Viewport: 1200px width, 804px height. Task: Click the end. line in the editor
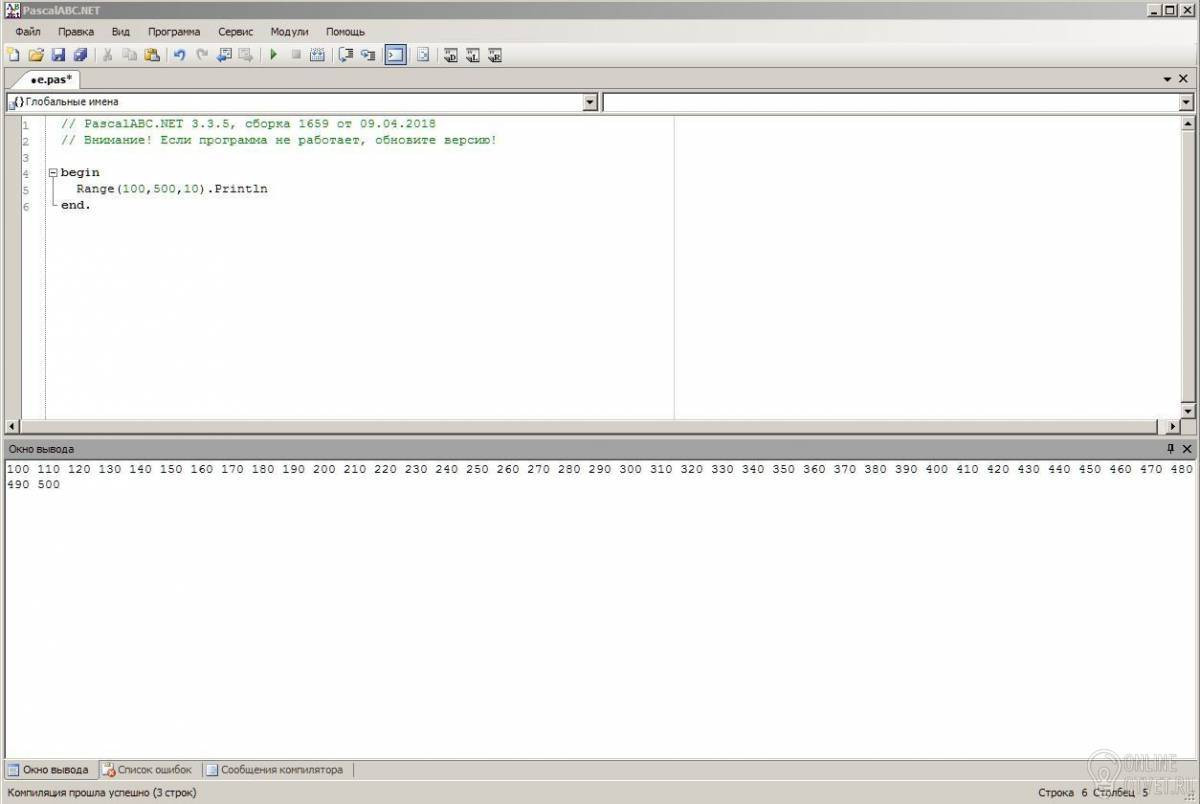pos(76,205)
